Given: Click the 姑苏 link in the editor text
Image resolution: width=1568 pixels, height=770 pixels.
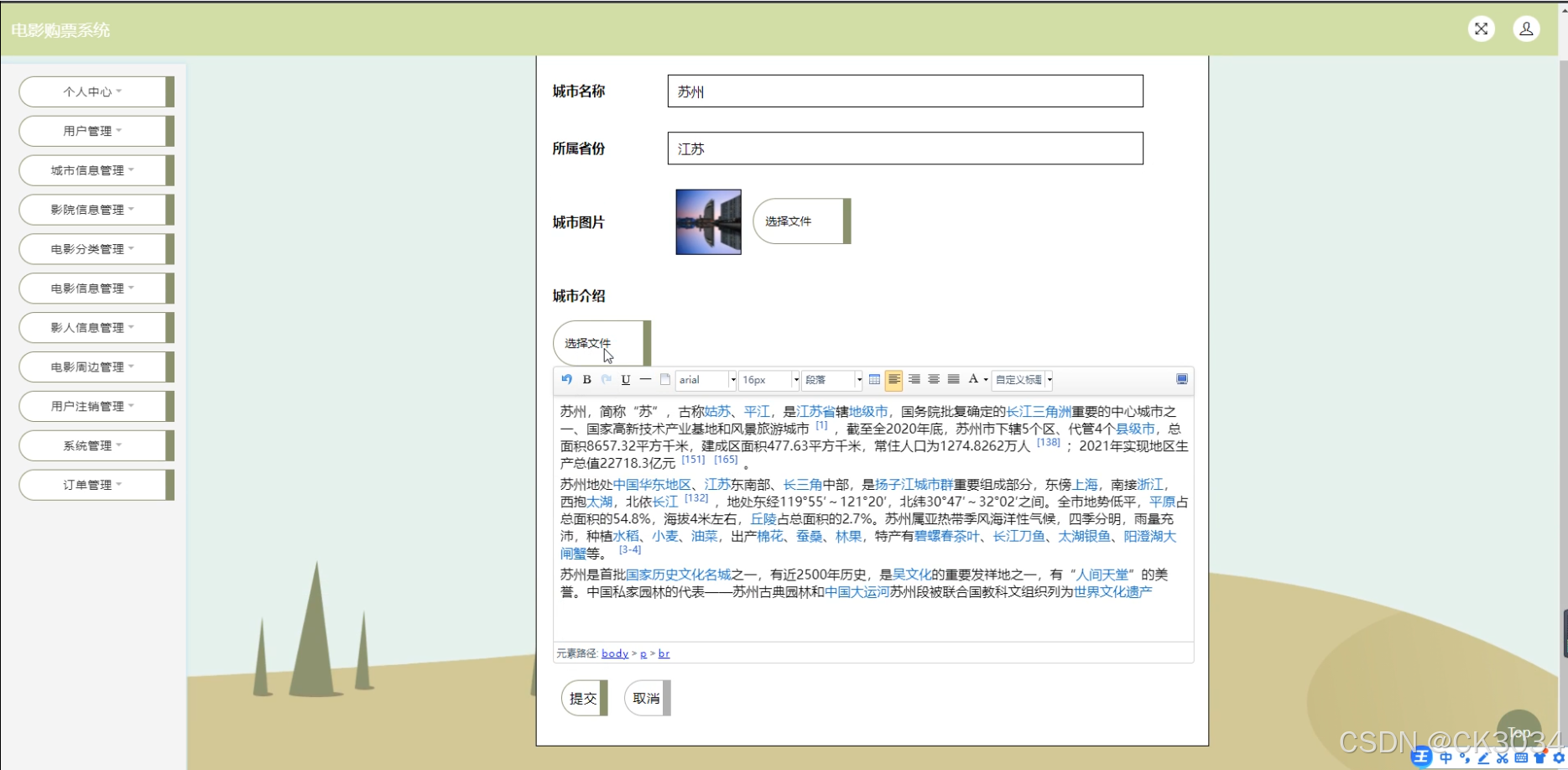Looking at the screenshot, I should (x=717, y=412).
